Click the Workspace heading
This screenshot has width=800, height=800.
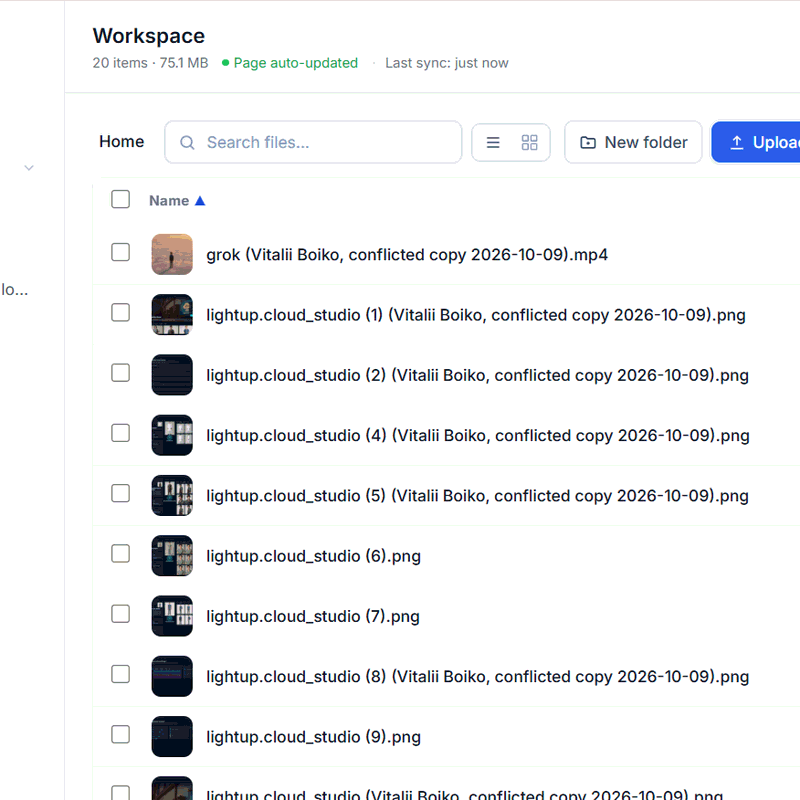coord(148,36)
